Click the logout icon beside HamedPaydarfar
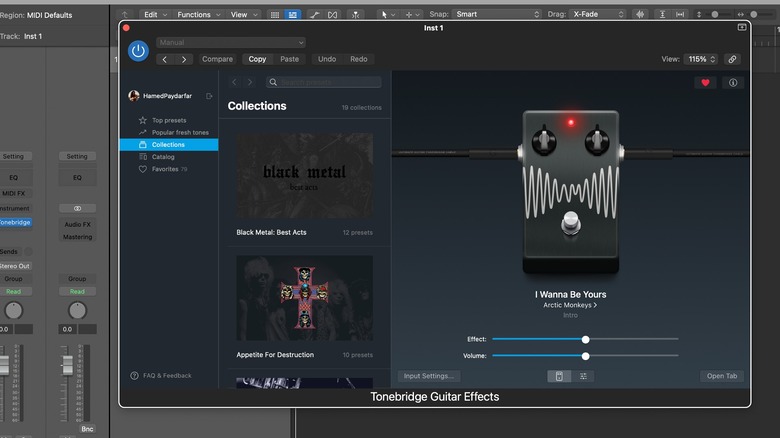The image size is (780, 438). (x=209, y=96)
